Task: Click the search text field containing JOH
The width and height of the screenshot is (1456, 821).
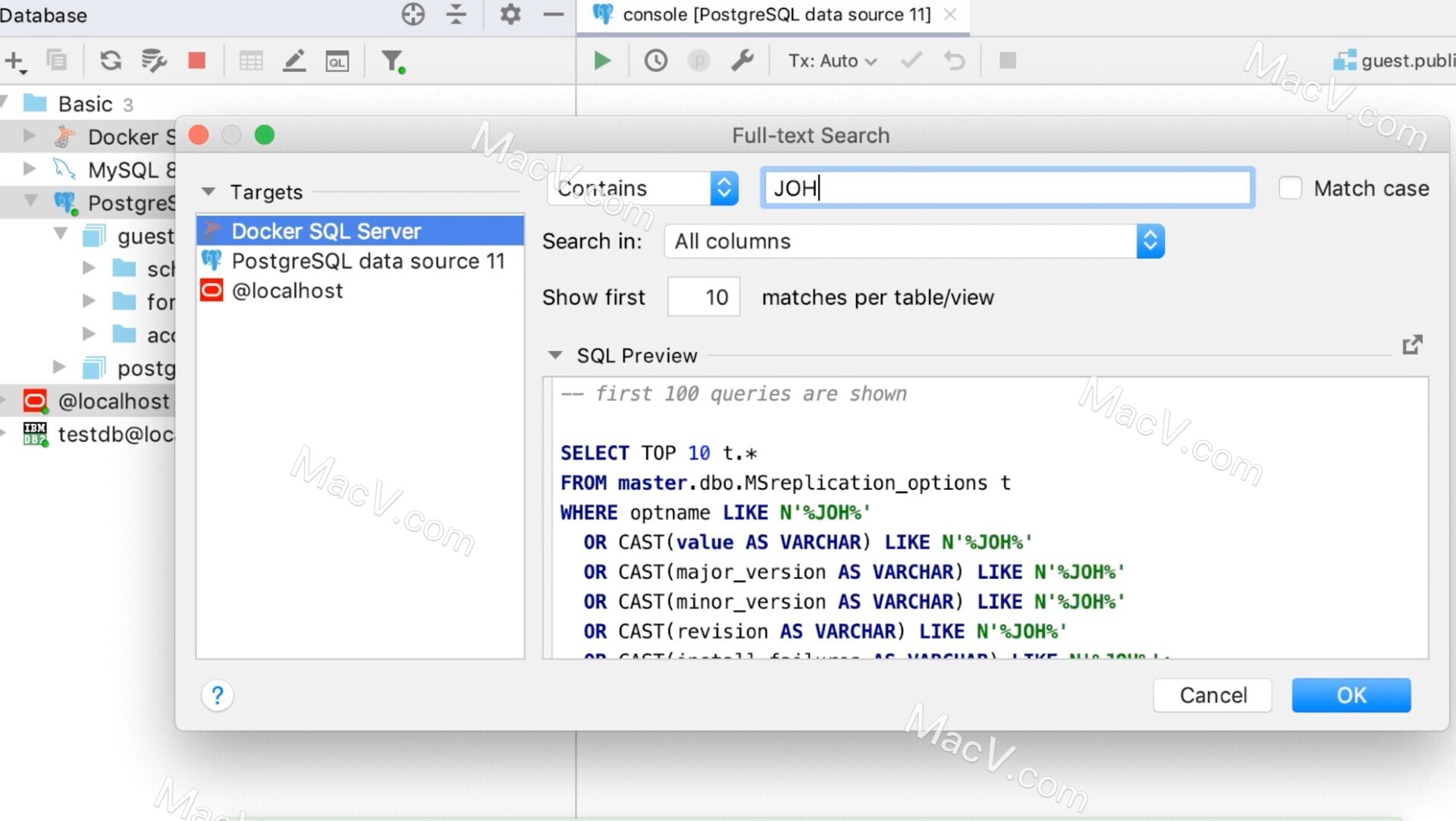Action: coord(1007,188)
